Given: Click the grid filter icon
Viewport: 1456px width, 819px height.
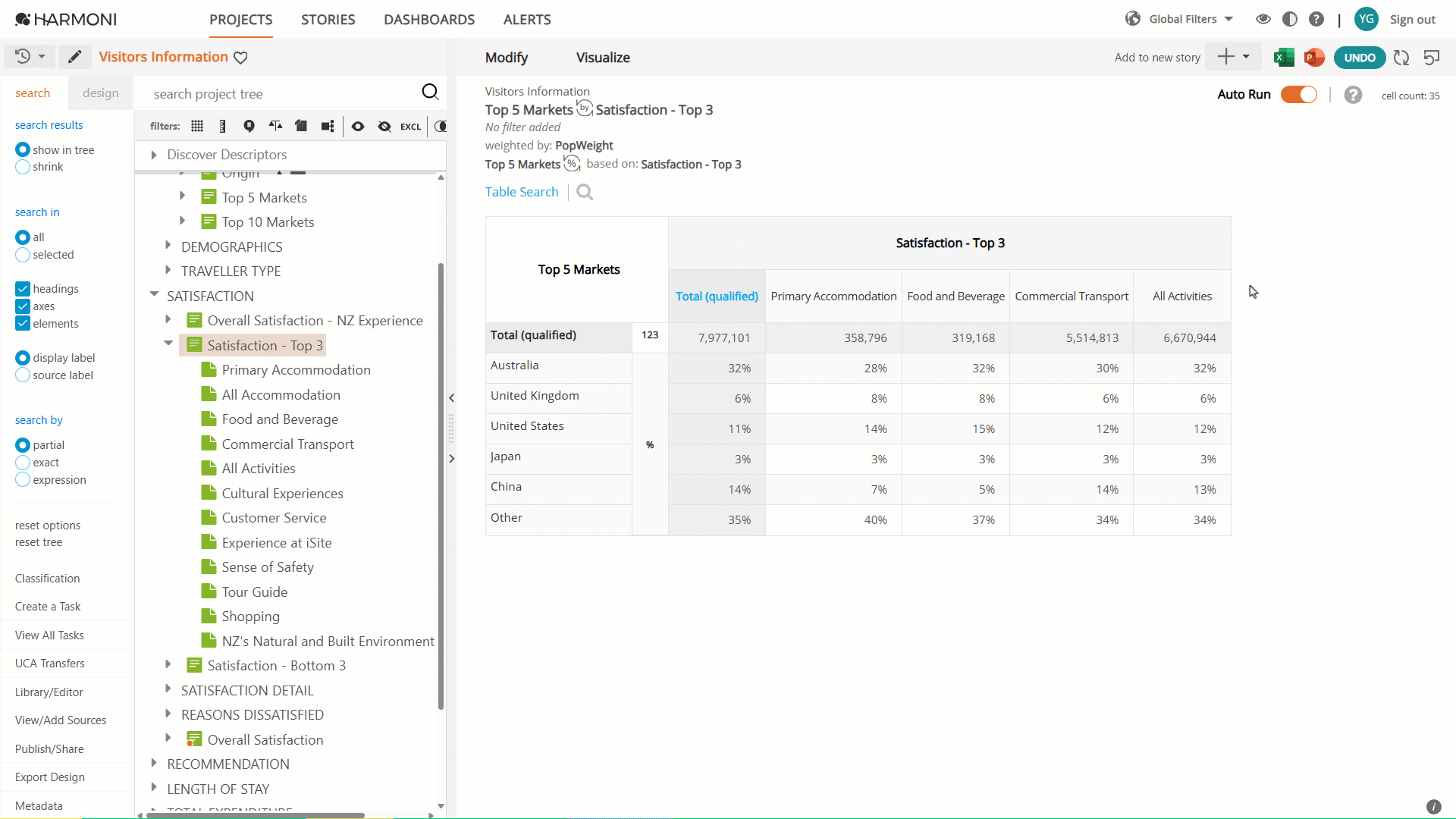Looking at the screenshot, I should tap(197, 126).
